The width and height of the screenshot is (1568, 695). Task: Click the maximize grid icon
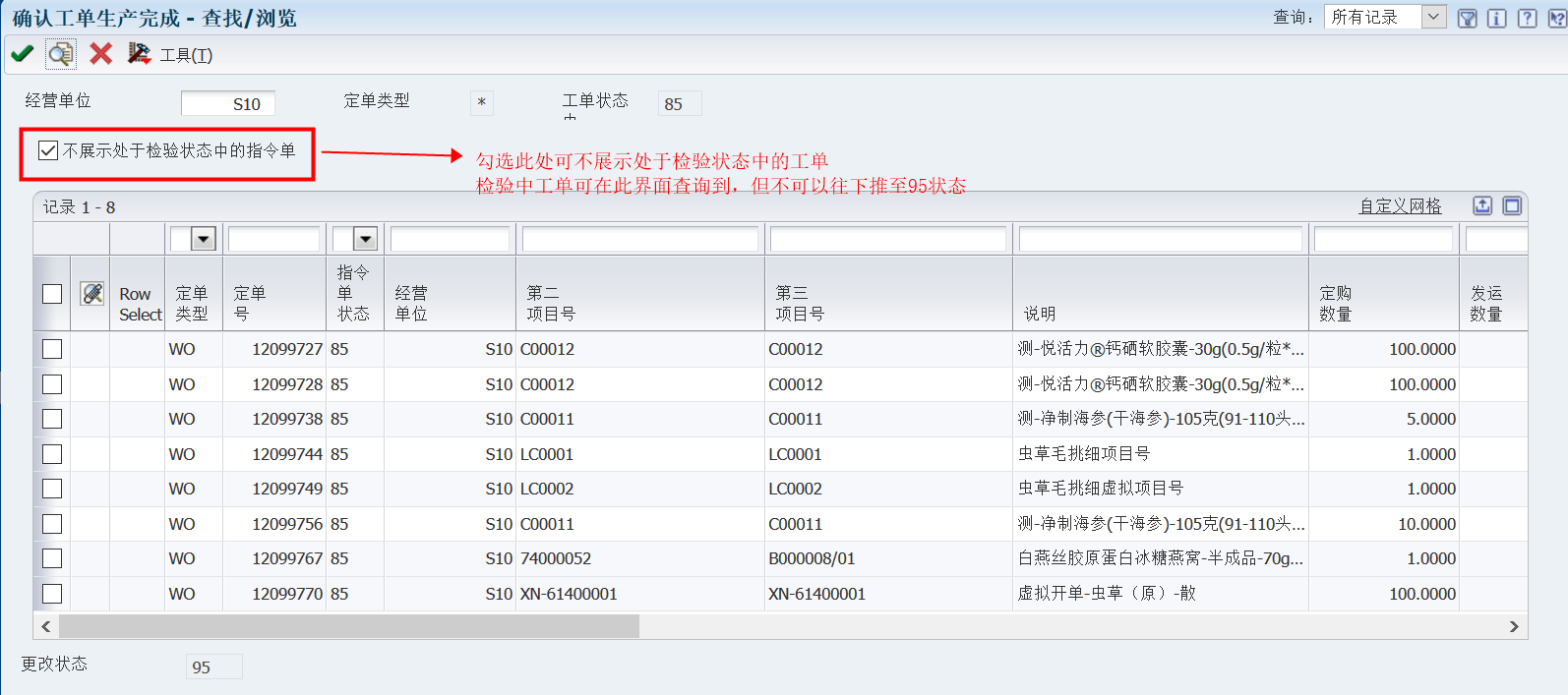[1512, 205]
